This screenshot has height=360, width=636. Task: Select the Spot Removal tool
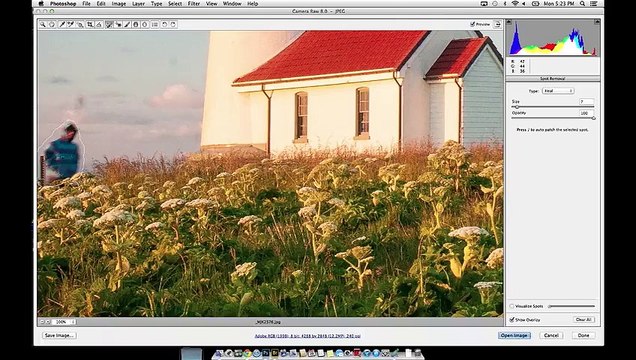pyautogui.click(x=109, y=25)
